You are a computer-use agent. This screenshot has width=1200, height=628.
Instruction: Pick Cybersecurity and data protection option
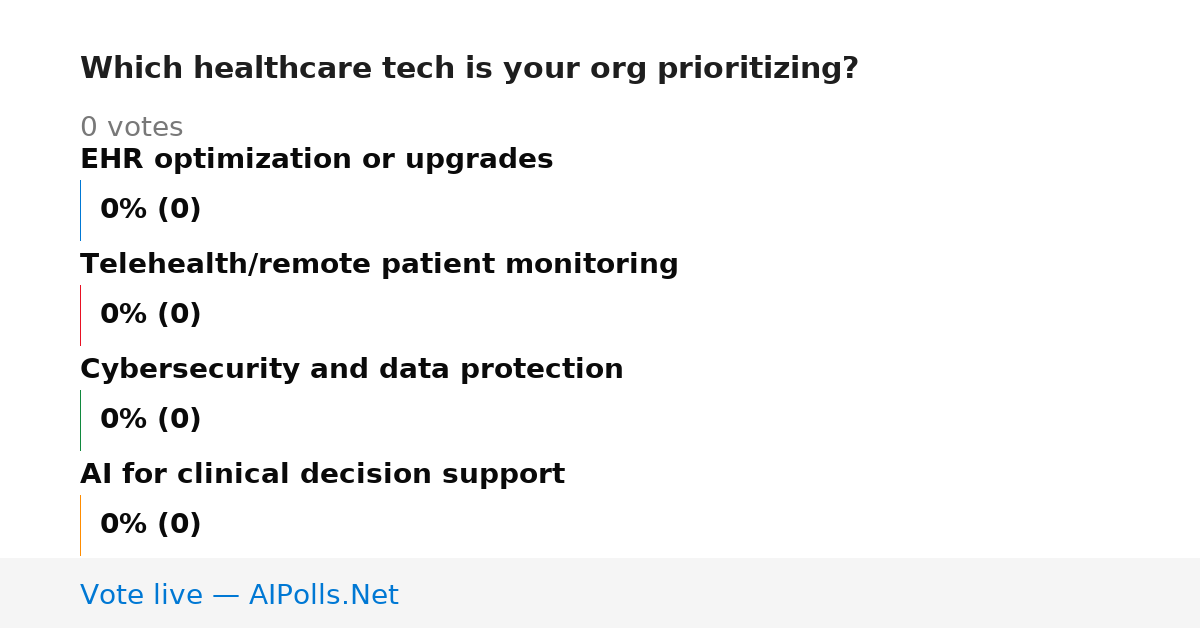[351, 370]
